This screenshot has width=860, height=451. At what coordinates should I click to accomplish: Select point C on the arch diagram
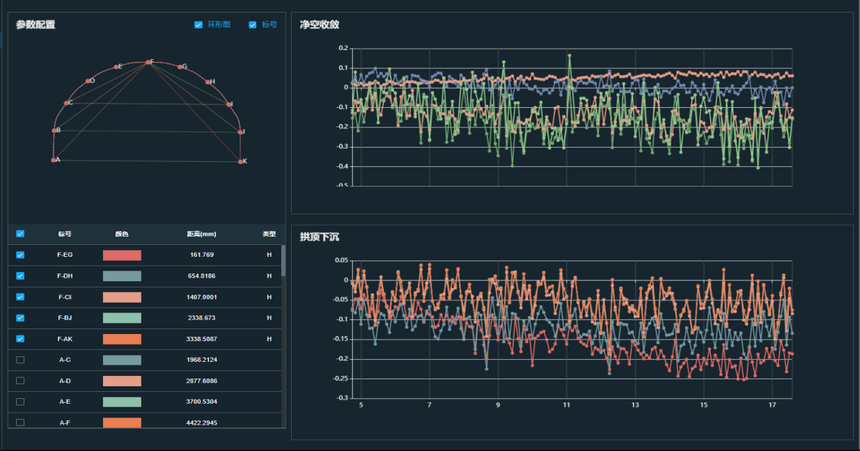[x=66, y=103]
